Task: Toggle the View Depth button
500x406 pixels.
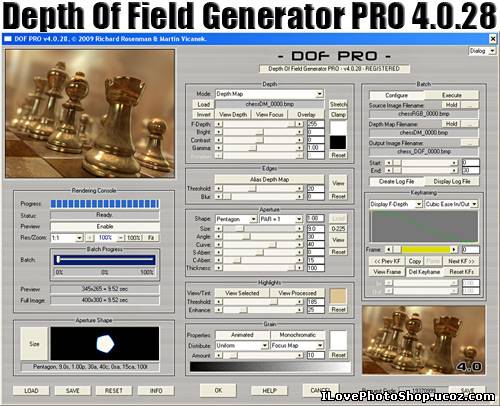Action: click(233, 114)
